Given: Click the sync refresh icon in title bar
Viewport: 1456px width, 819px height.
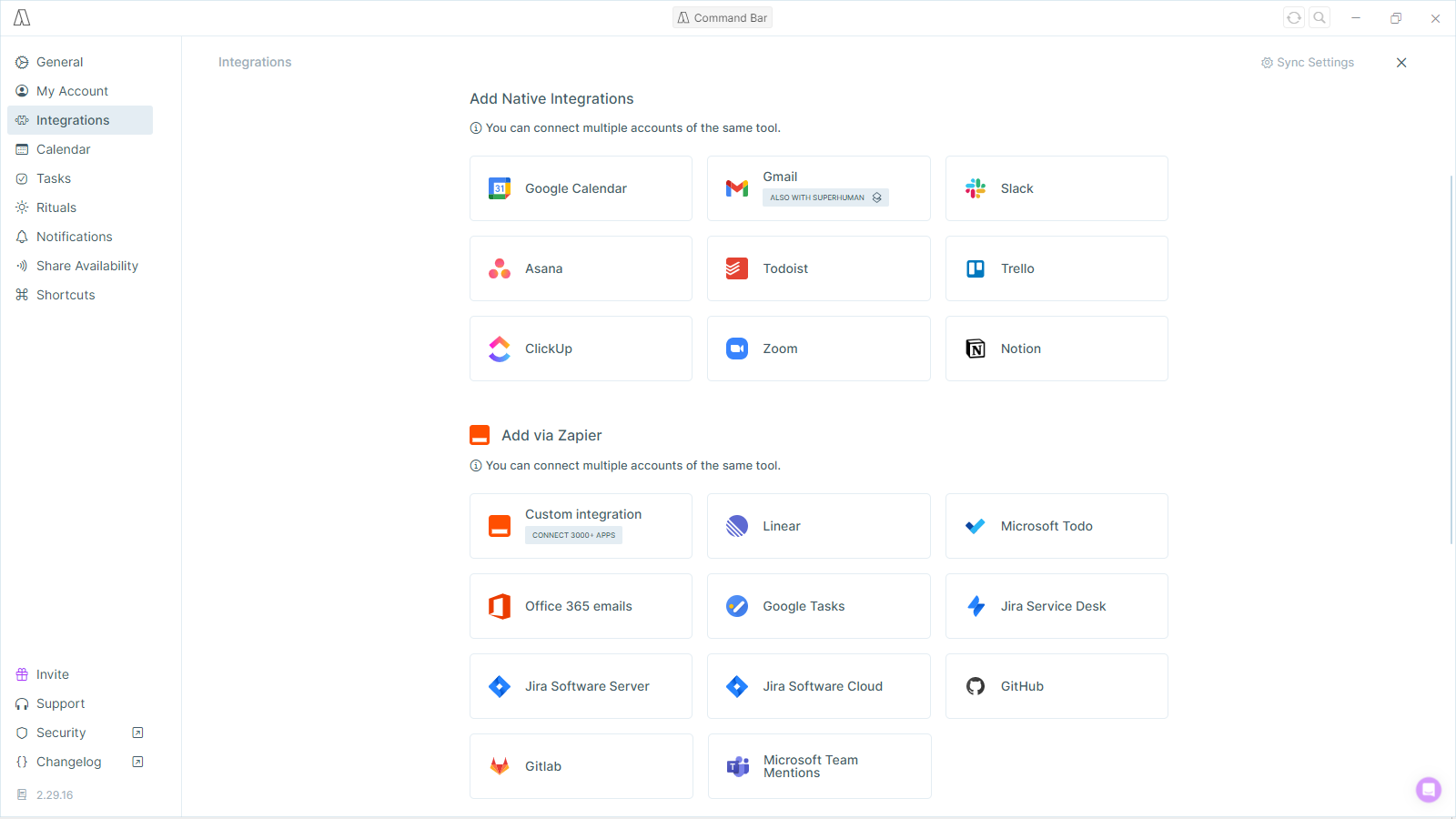Looking at the screenshot, I should (1294, 17).
